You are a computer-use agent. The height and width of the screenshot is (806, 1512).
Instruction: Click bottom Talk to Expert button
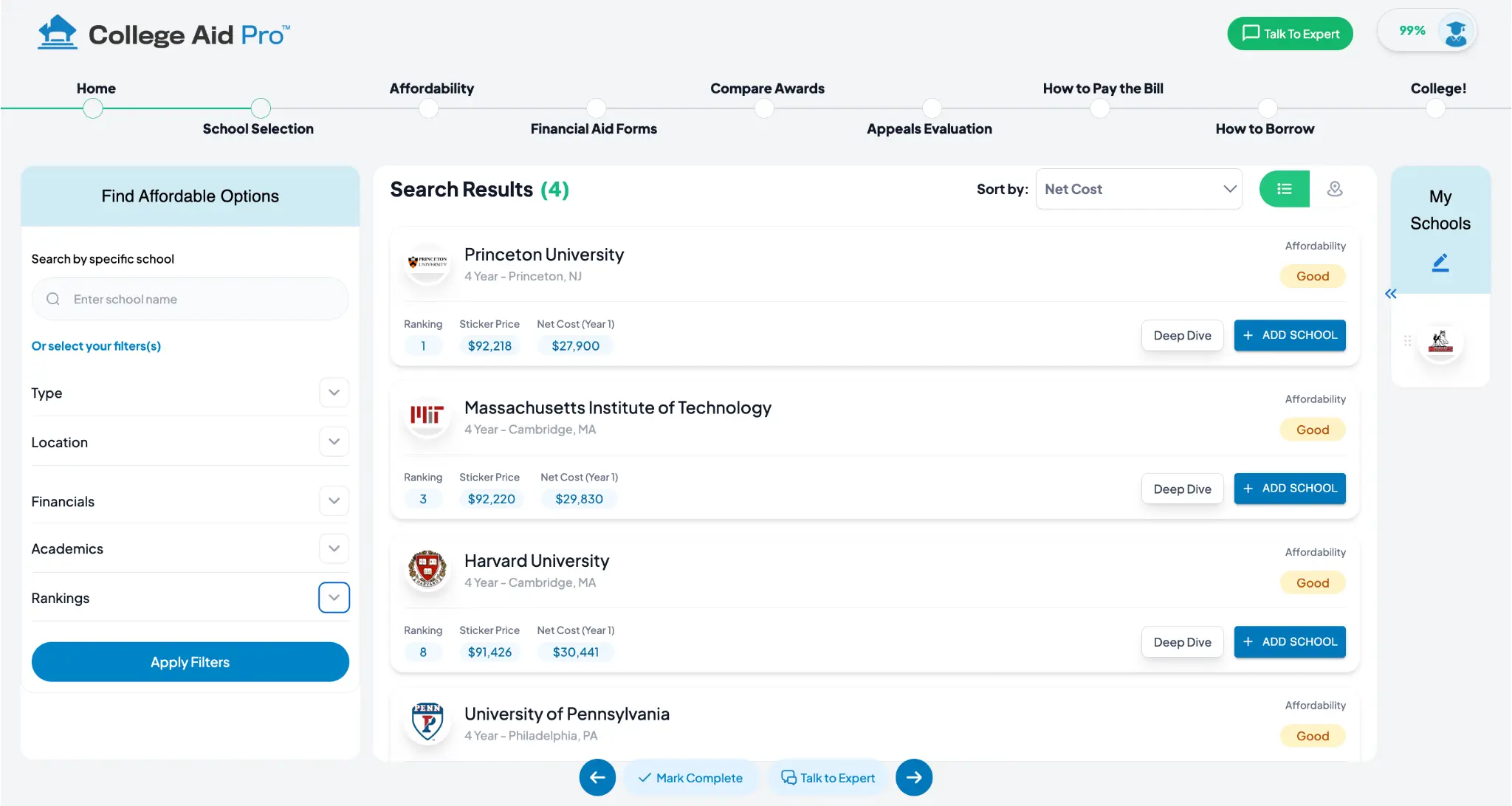[828, 778]
